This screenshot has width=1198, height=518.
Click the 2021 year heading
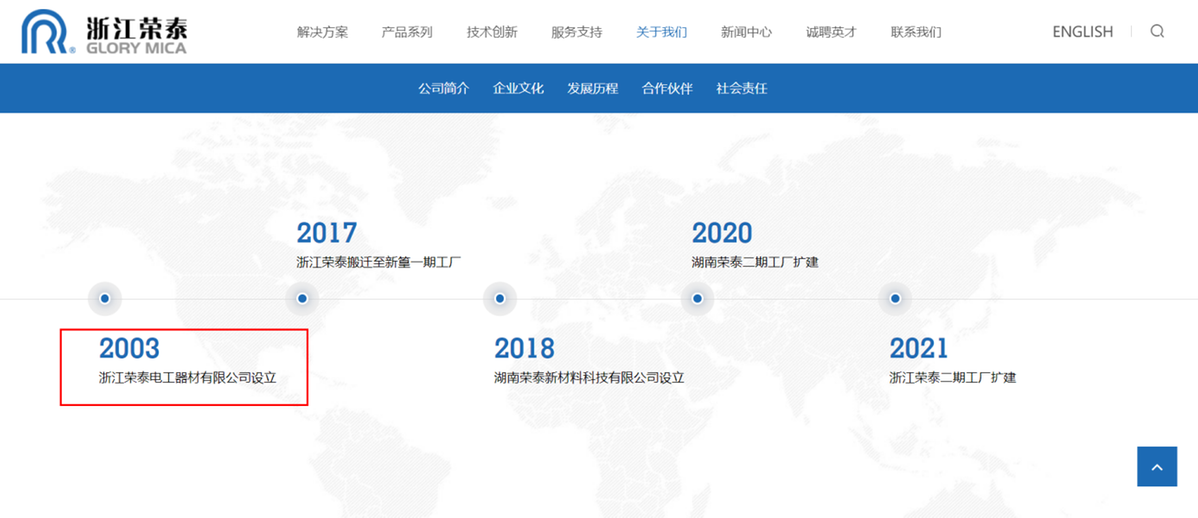point(919,348)
